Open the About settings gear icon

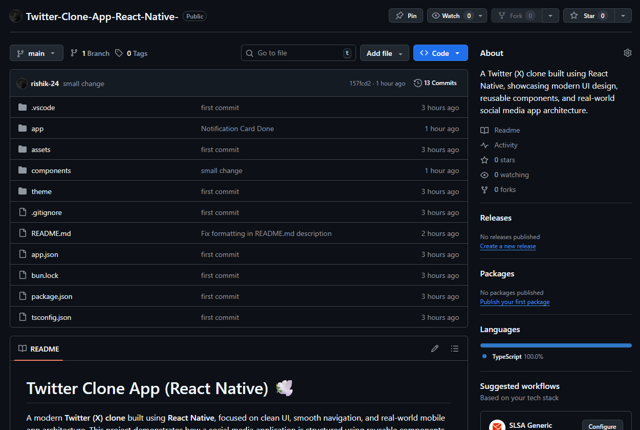click(627, 53)
